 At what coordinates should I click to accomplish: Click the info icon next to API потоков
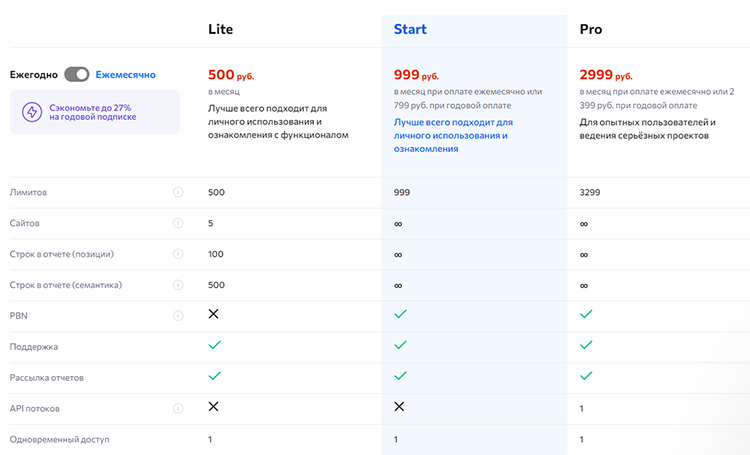178,408
